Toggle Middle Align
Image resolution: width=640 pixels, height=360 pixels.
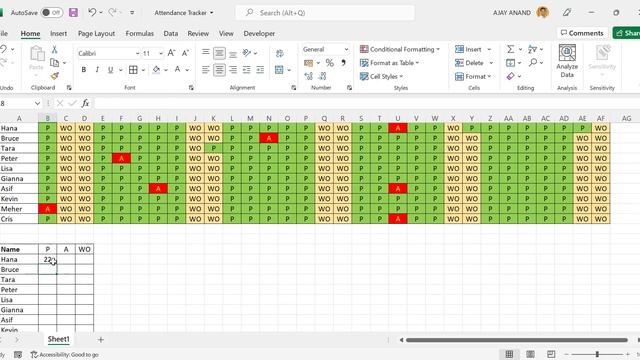pos(219,53)
